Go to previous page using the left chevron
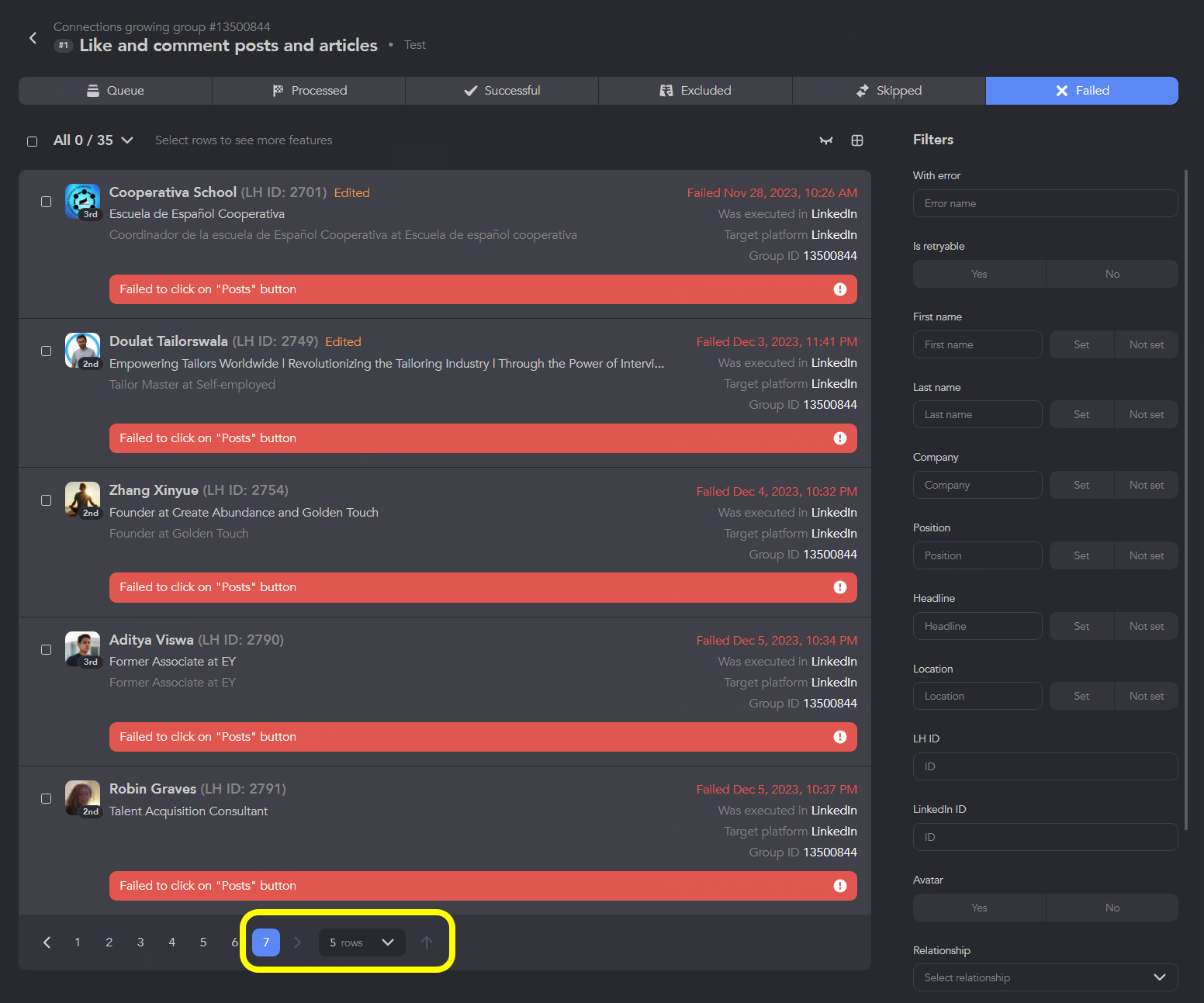The image size is (1204, 1003). tap(47, 942)
